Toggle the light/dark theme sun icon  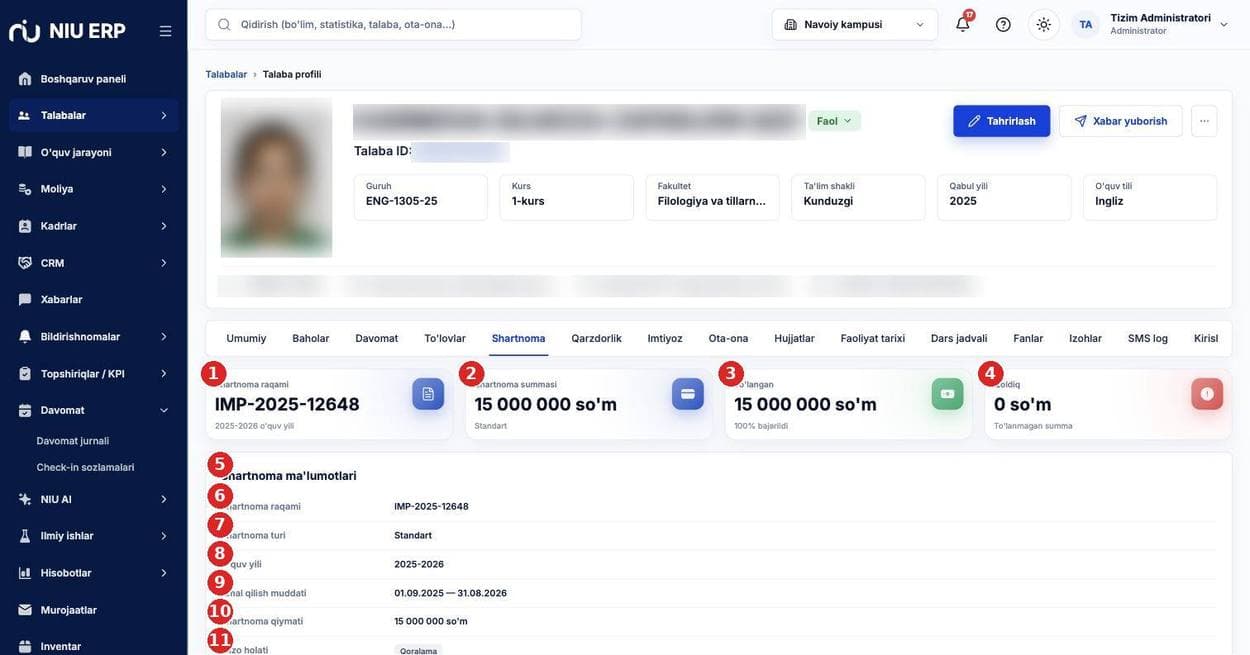click(x=1044, y=24)
